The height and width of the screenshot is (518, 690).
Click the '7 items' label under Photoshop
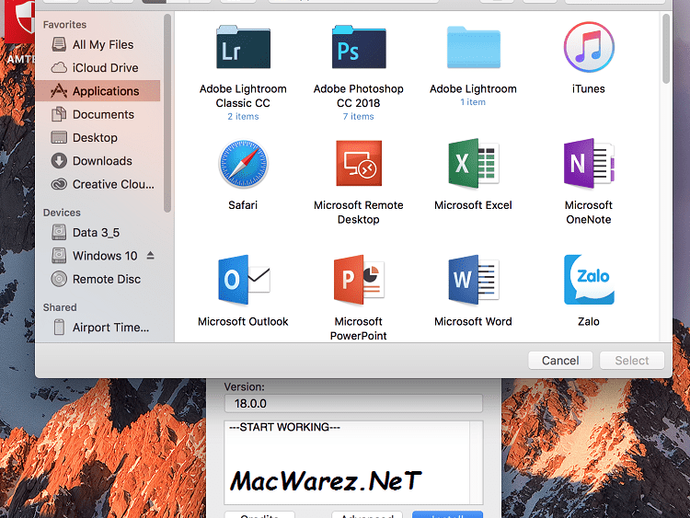point(359,117)
